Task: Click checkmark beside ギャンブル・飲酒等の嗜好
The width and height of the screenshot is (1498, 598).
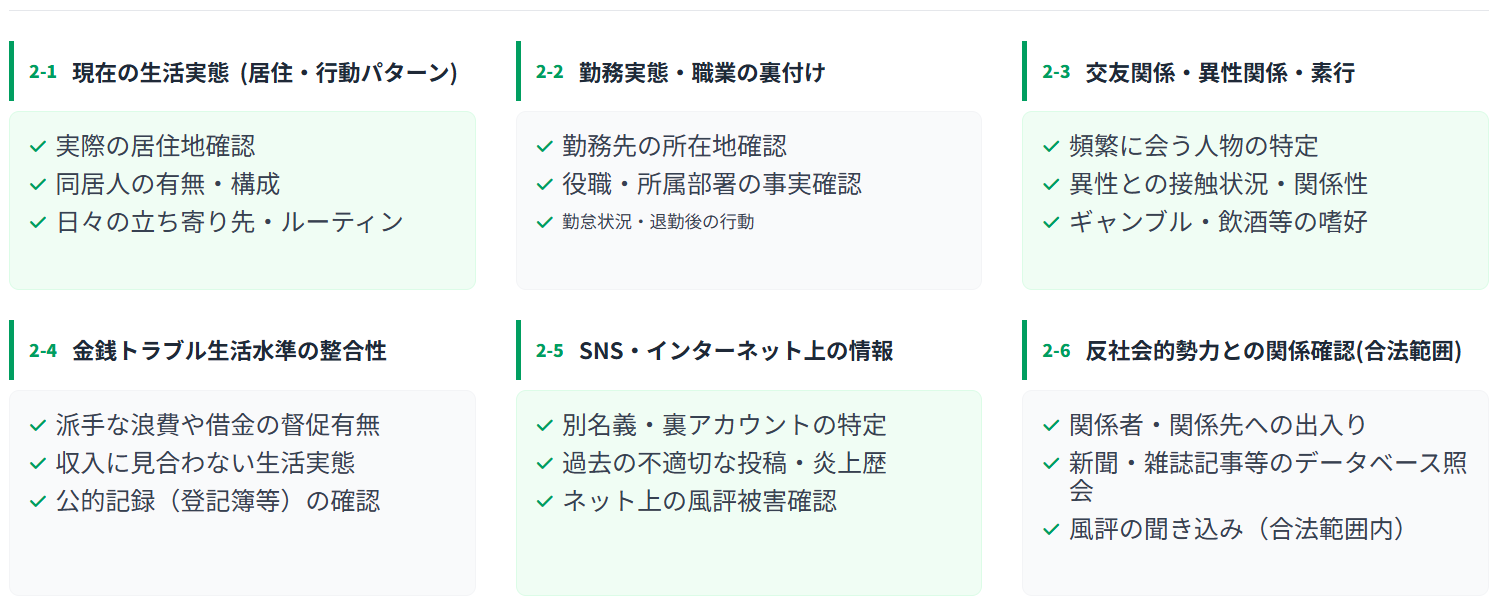Action: click(1051, 223)
